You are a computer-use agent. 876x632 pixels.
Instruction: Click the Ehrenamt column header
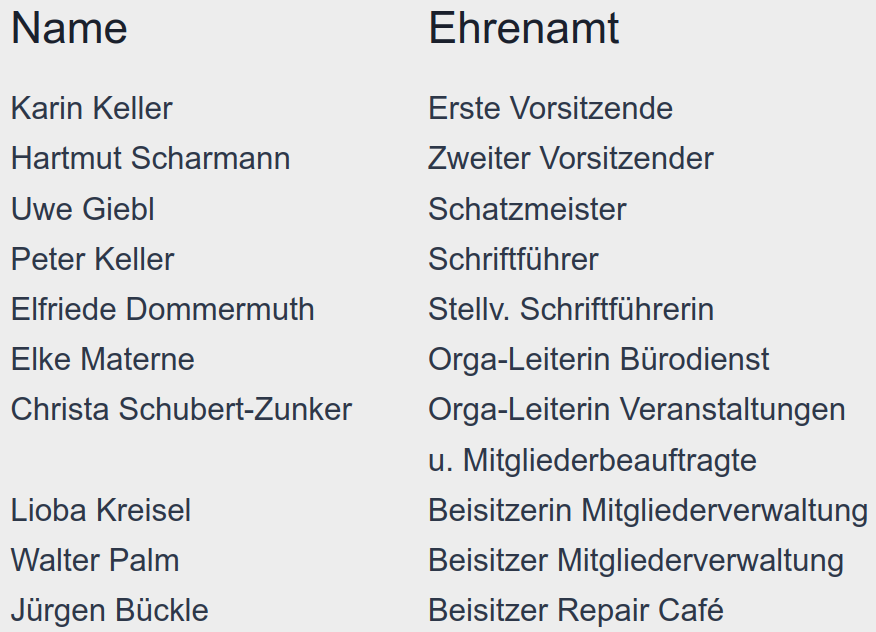click(x=523, y=29)
